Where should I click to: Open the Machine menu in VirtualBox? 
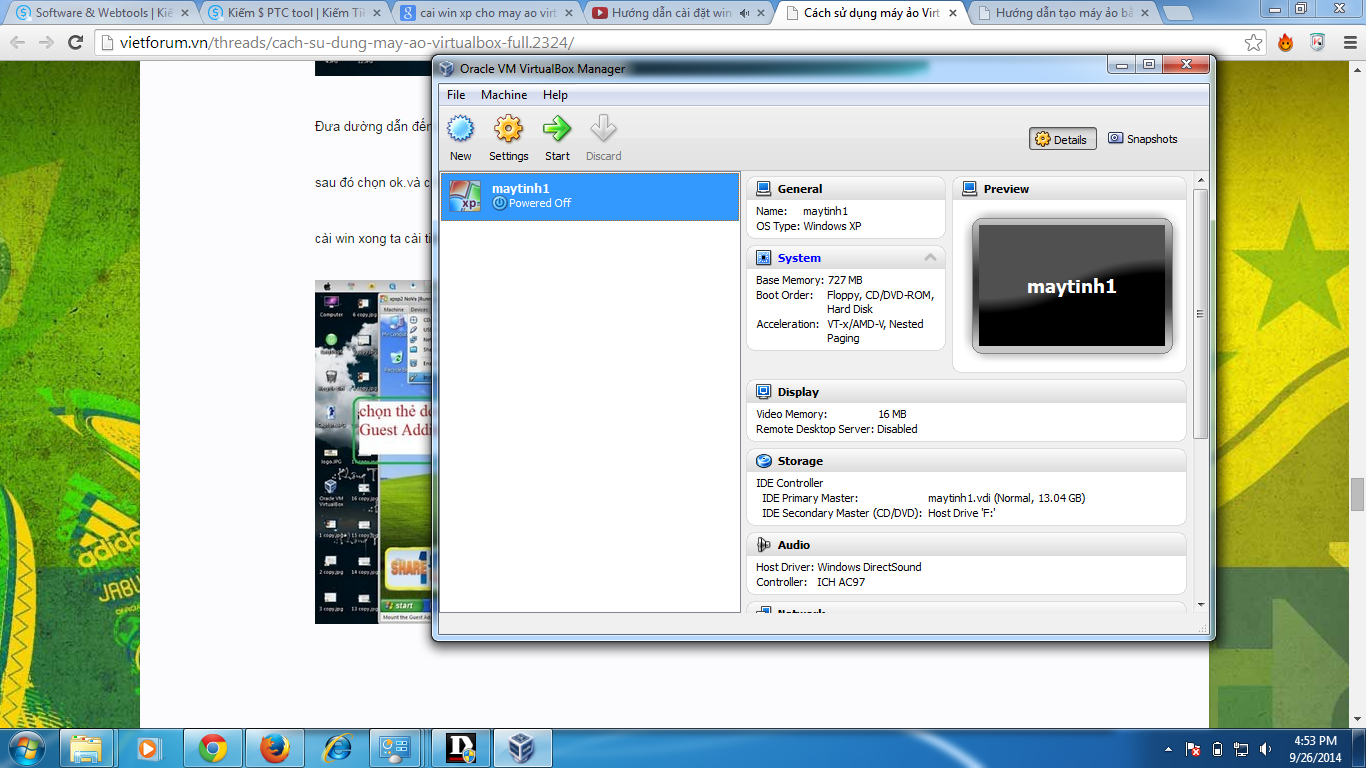pyautogui.click(x=504, y=95)
